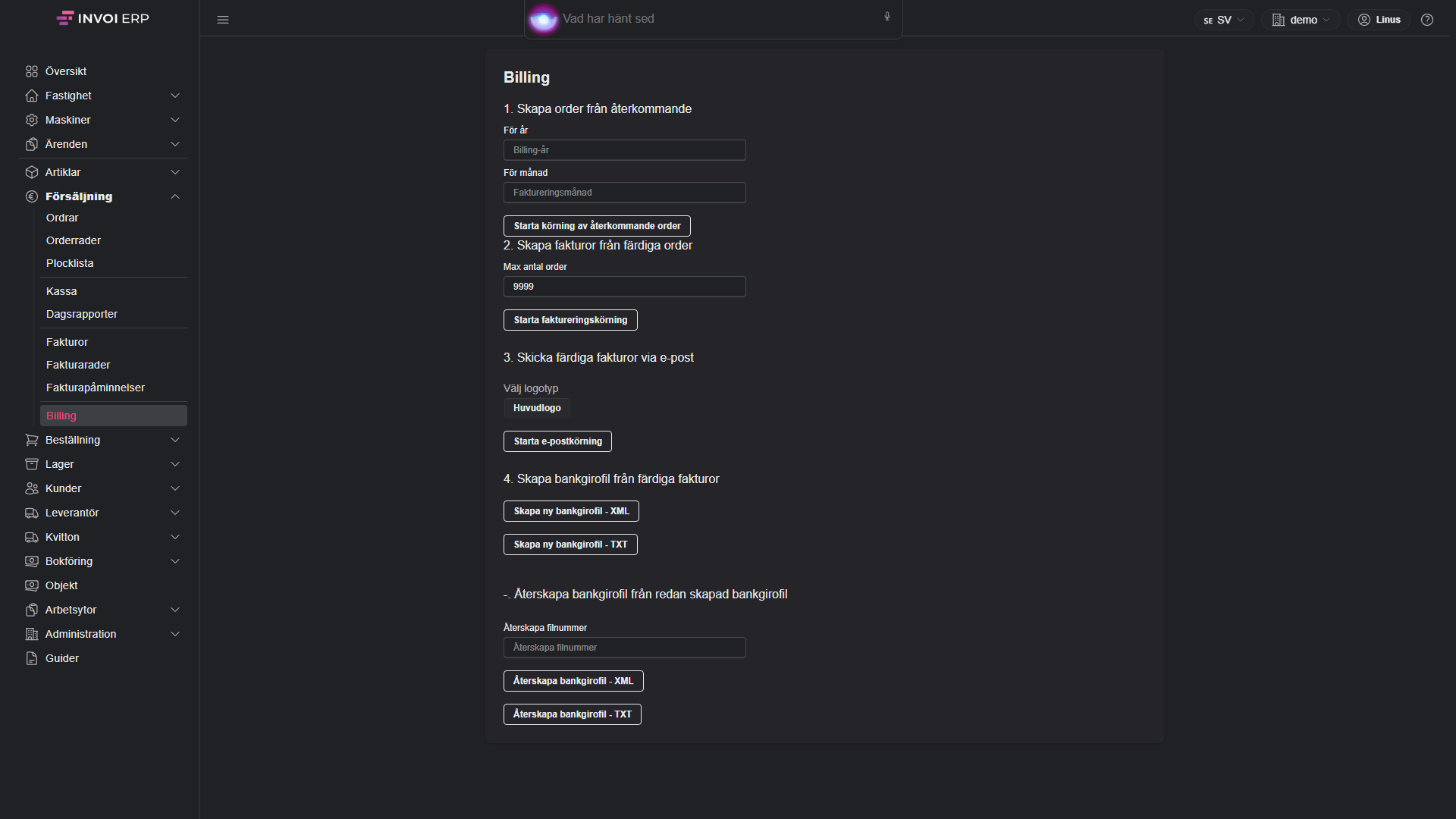The width and height of the screenshot is (1456, 819).
Task: Expand the Ärenden menu chevron
Action: [175, 144]
